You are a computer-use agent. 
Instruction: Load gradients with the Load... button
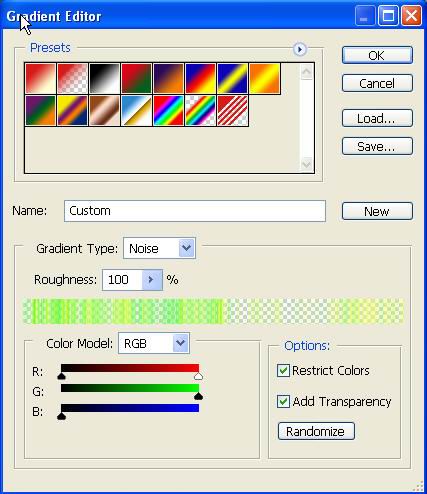point(377,118)
